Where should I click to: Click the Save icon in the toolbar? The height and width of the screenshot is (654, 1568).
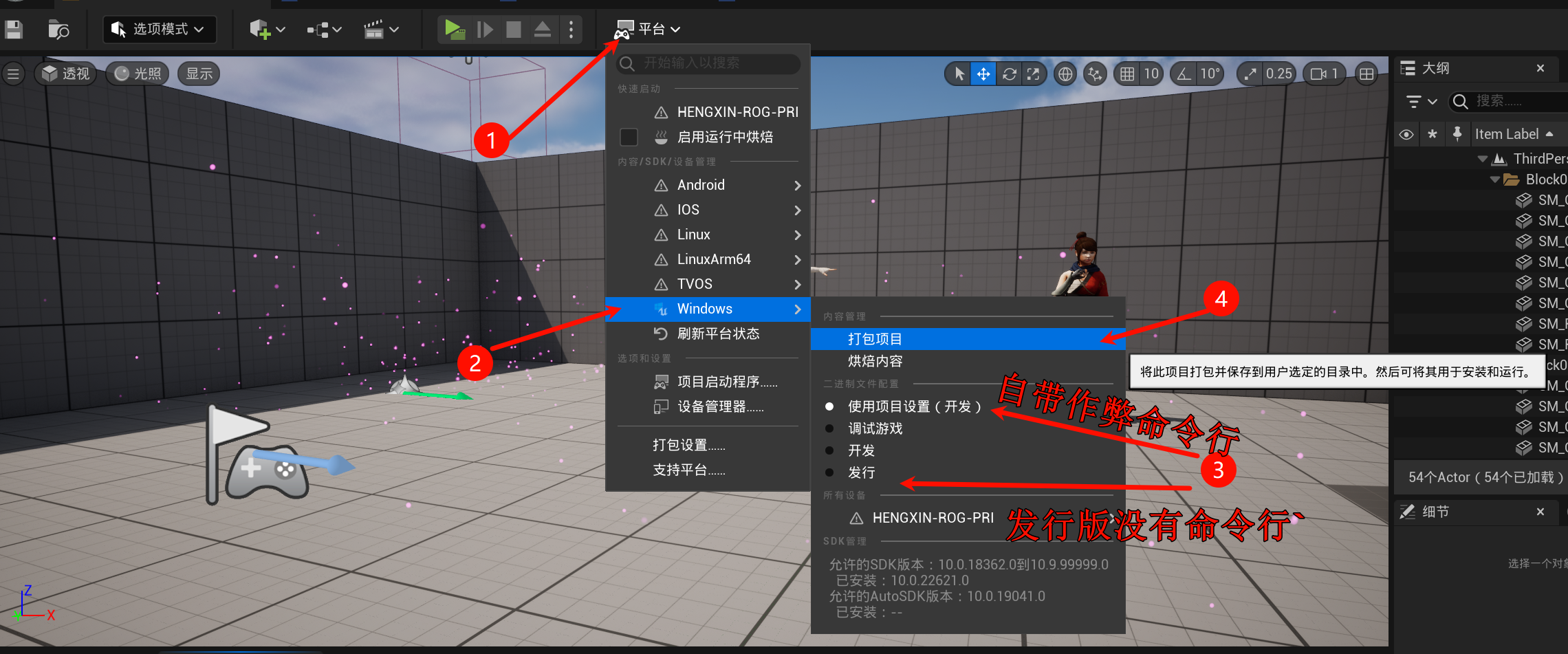14,29
